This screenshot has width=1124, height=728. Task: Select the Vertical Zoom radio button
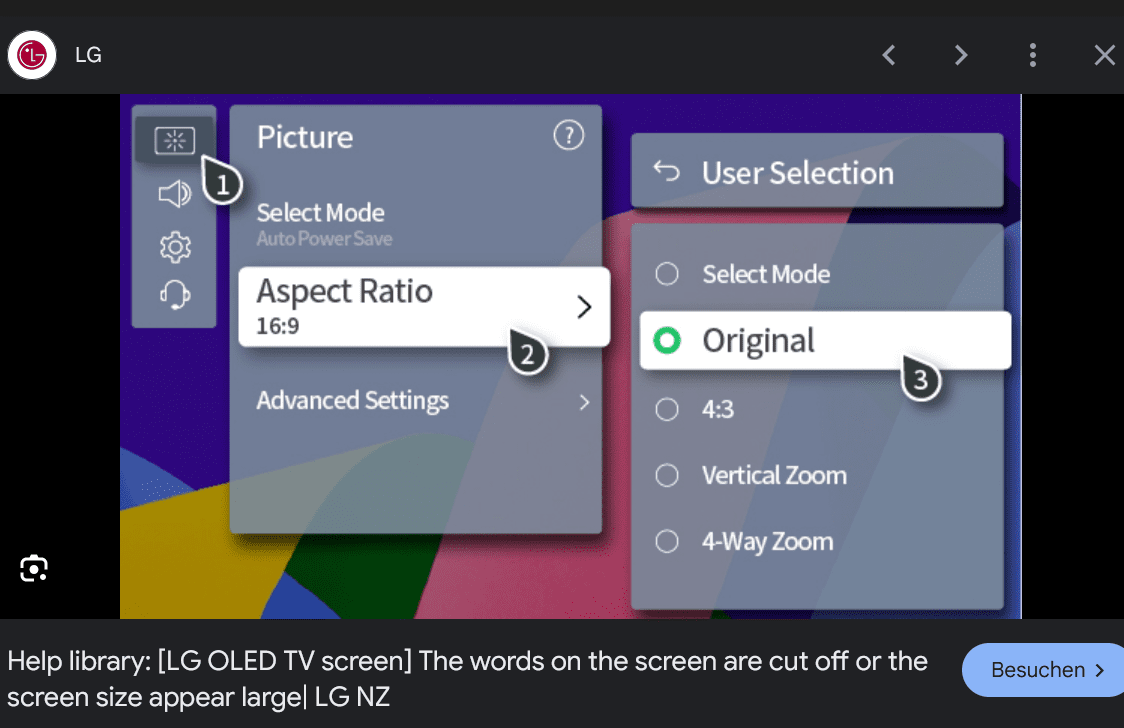(x=667, y=475)
